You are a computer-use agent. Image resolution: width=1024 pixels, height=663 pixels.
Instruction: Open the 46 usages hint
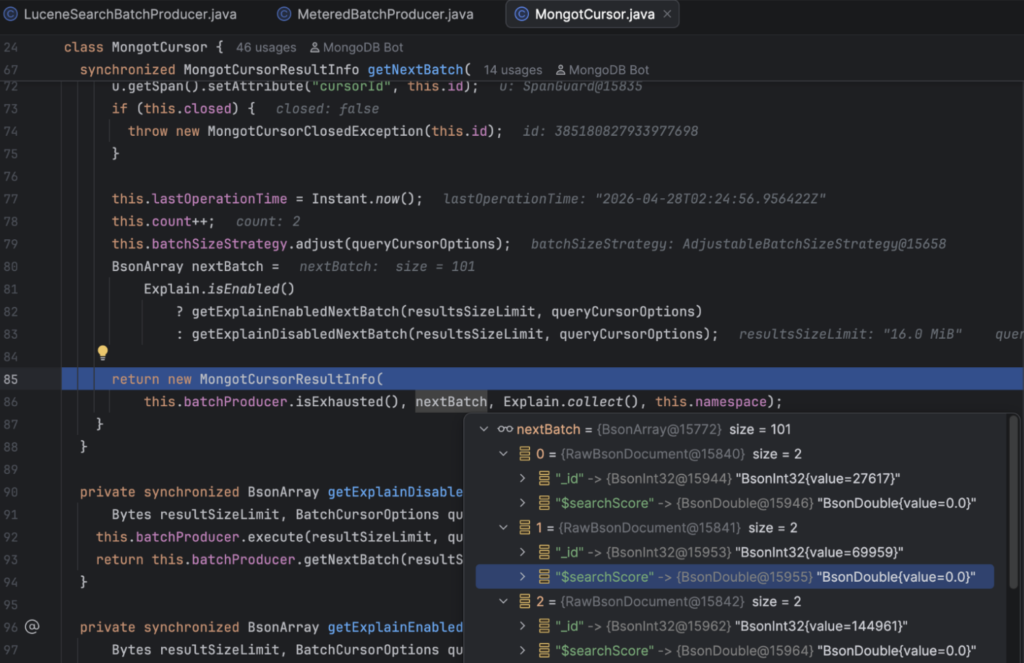pyautogui.click(x=266, y=48)
